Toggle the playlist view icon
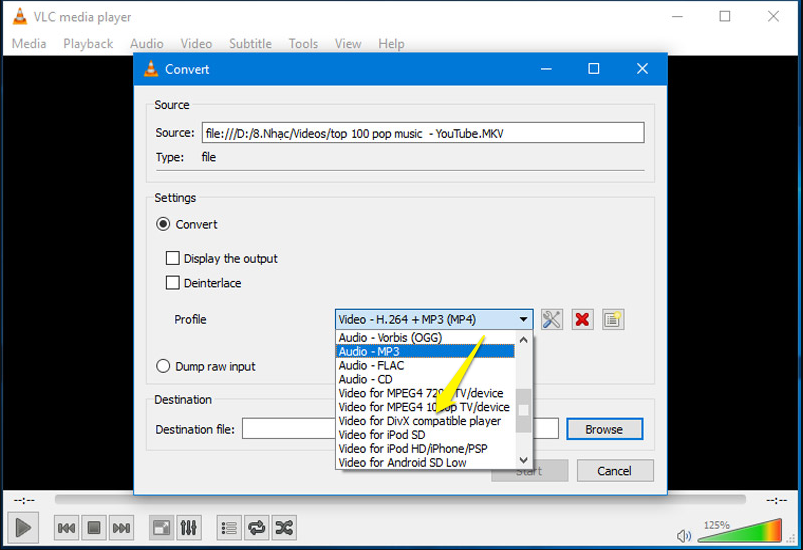Image resolution: width=803 pixels, height=550 pixels. coord(229,527)
